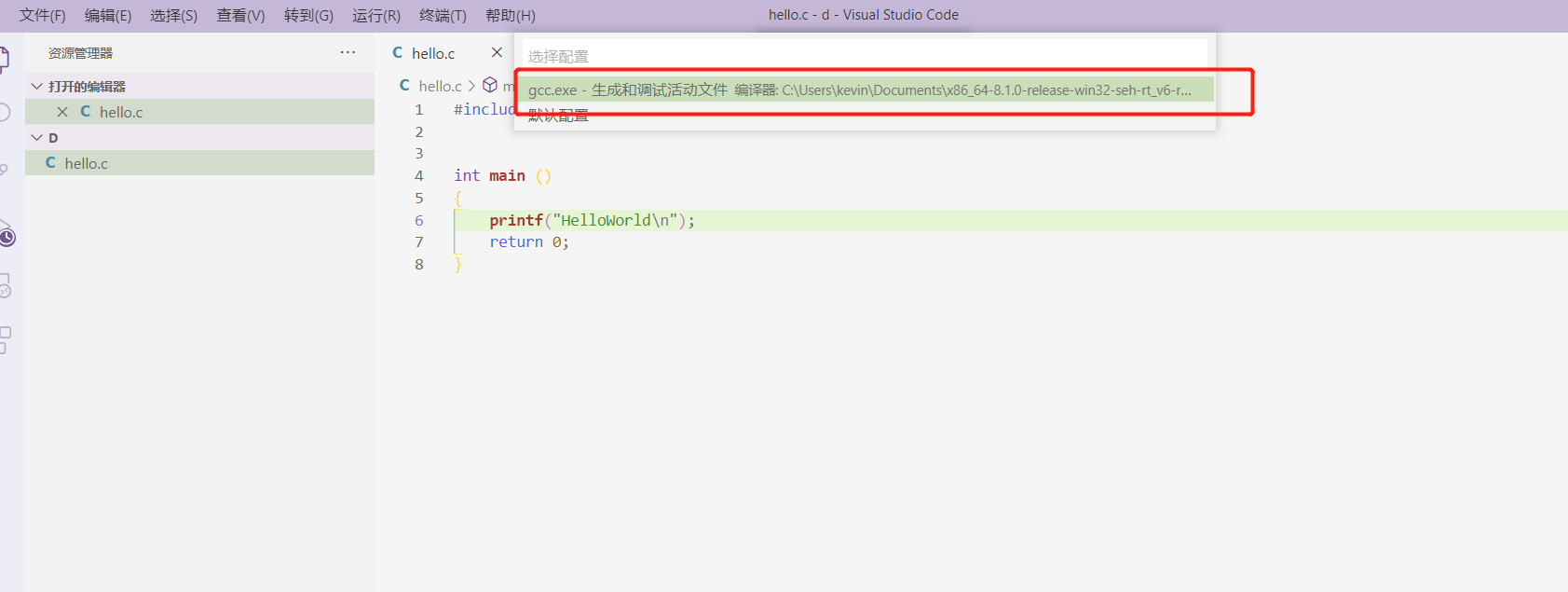Open the 查看(V) menu
1568x592 pixels.
[241, 15]
